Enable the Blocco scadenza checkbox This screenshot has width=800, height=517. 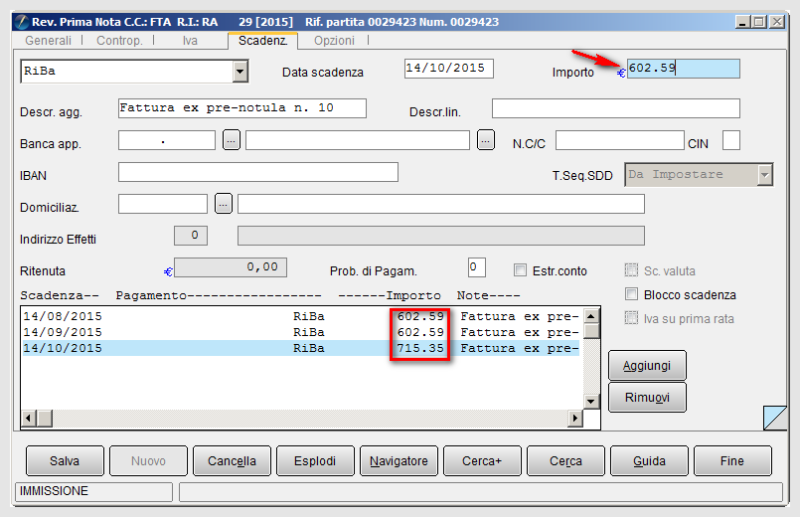tap(631, 294)
